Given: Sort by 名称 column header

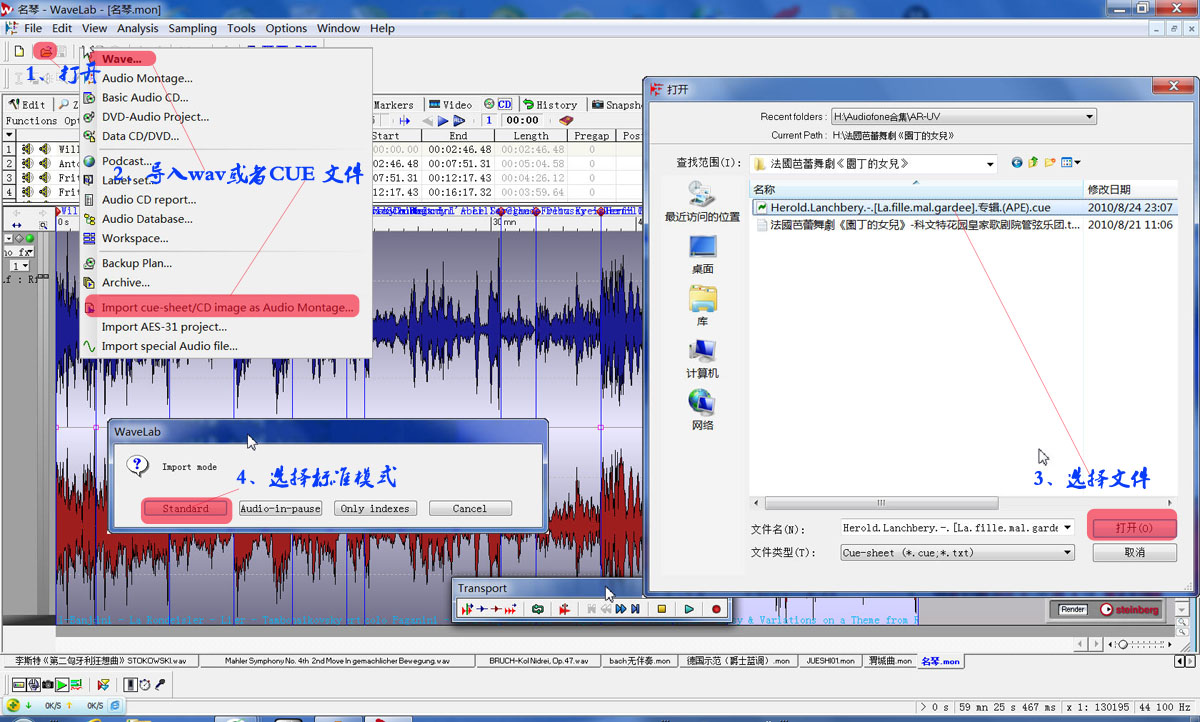Looking at the screenshot, I should (917, 189).
